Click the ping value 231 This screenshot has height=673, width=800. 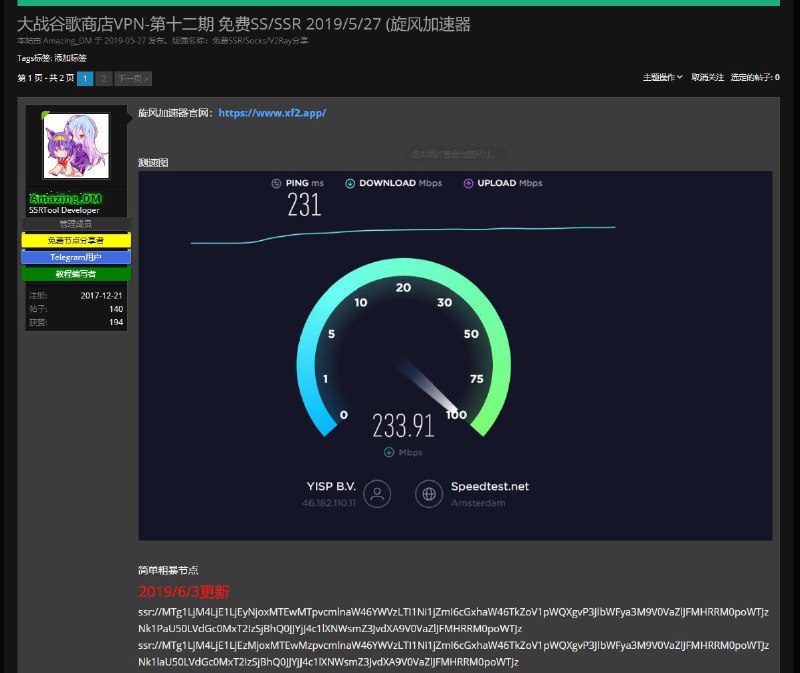[x=304, y=205]
